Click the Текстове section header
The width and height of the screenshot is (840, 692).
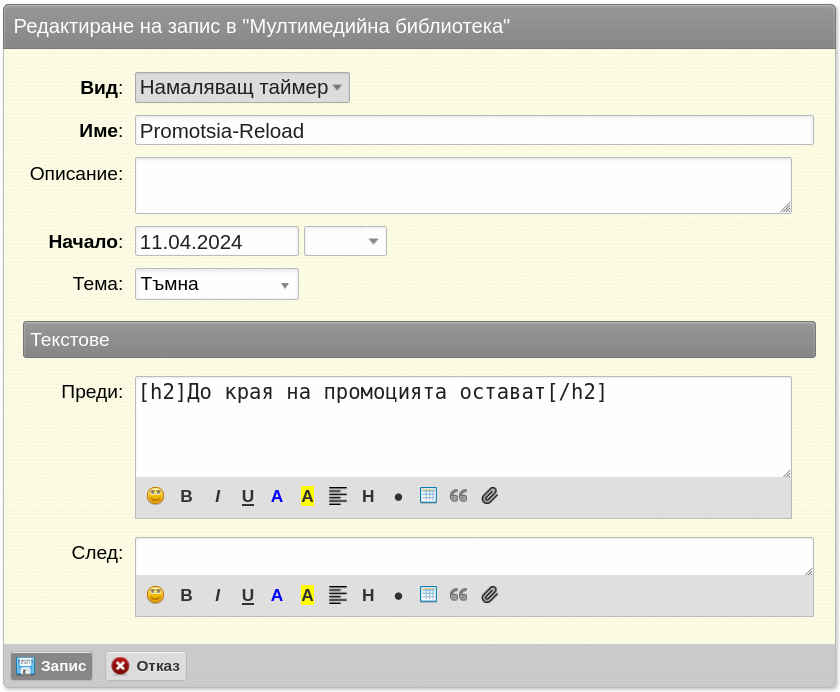point(419,340)
